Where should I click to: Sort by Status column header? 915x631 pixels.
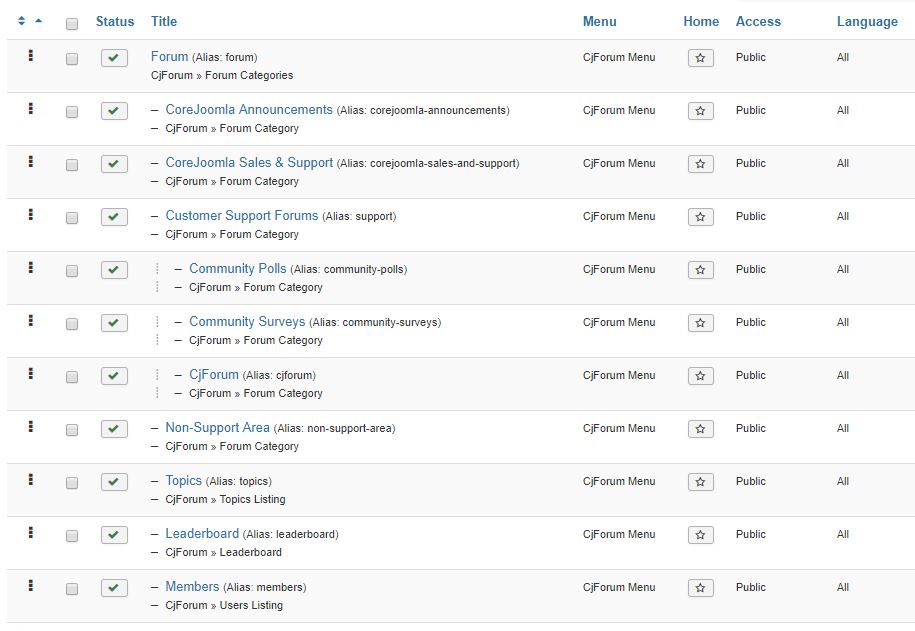pos(115,21)
